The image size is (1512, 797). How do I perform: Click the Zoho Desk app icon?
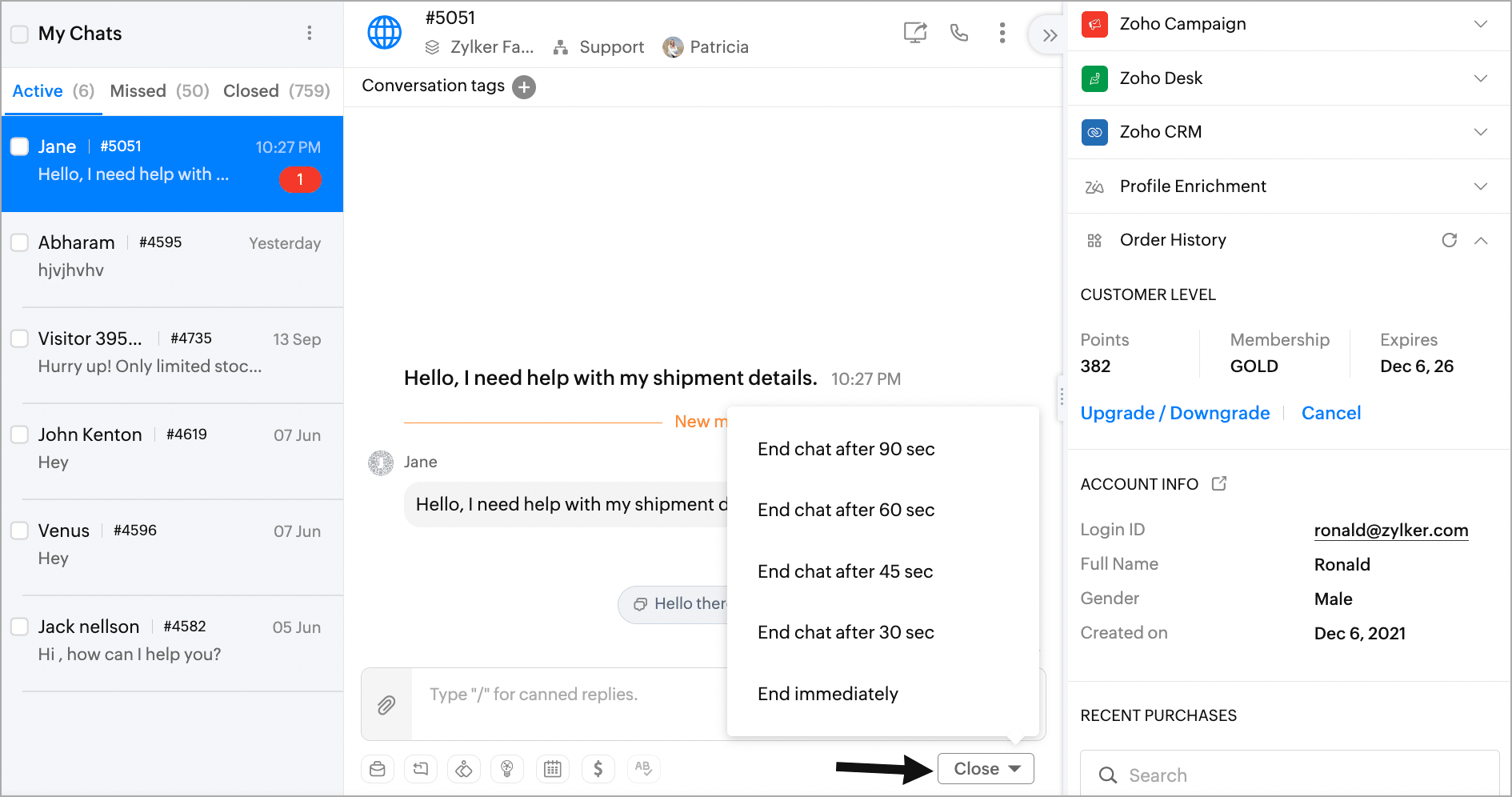(x=1094, y=78)
